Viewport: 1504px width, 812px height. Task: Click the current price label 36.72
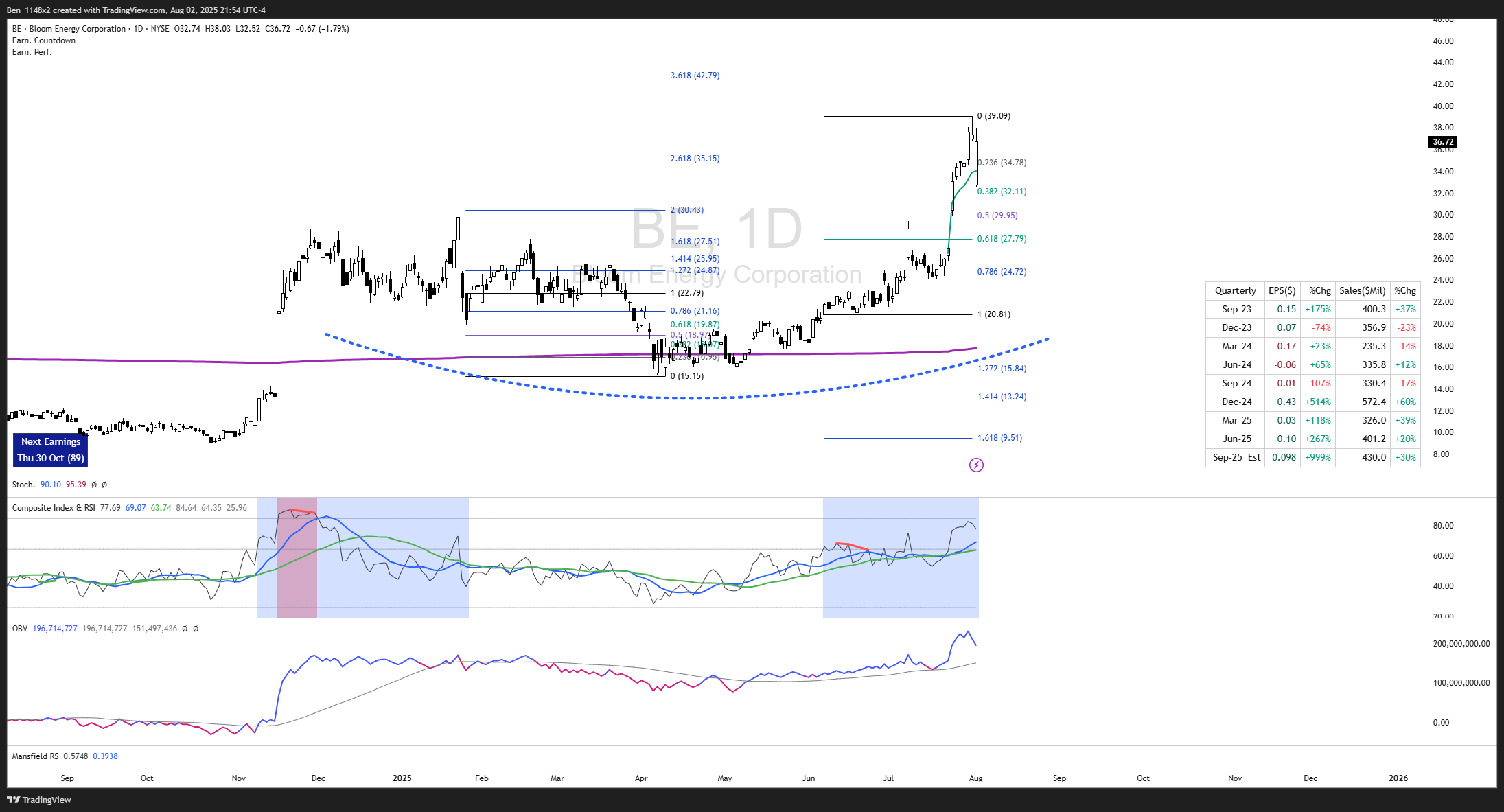(1442, 142)
